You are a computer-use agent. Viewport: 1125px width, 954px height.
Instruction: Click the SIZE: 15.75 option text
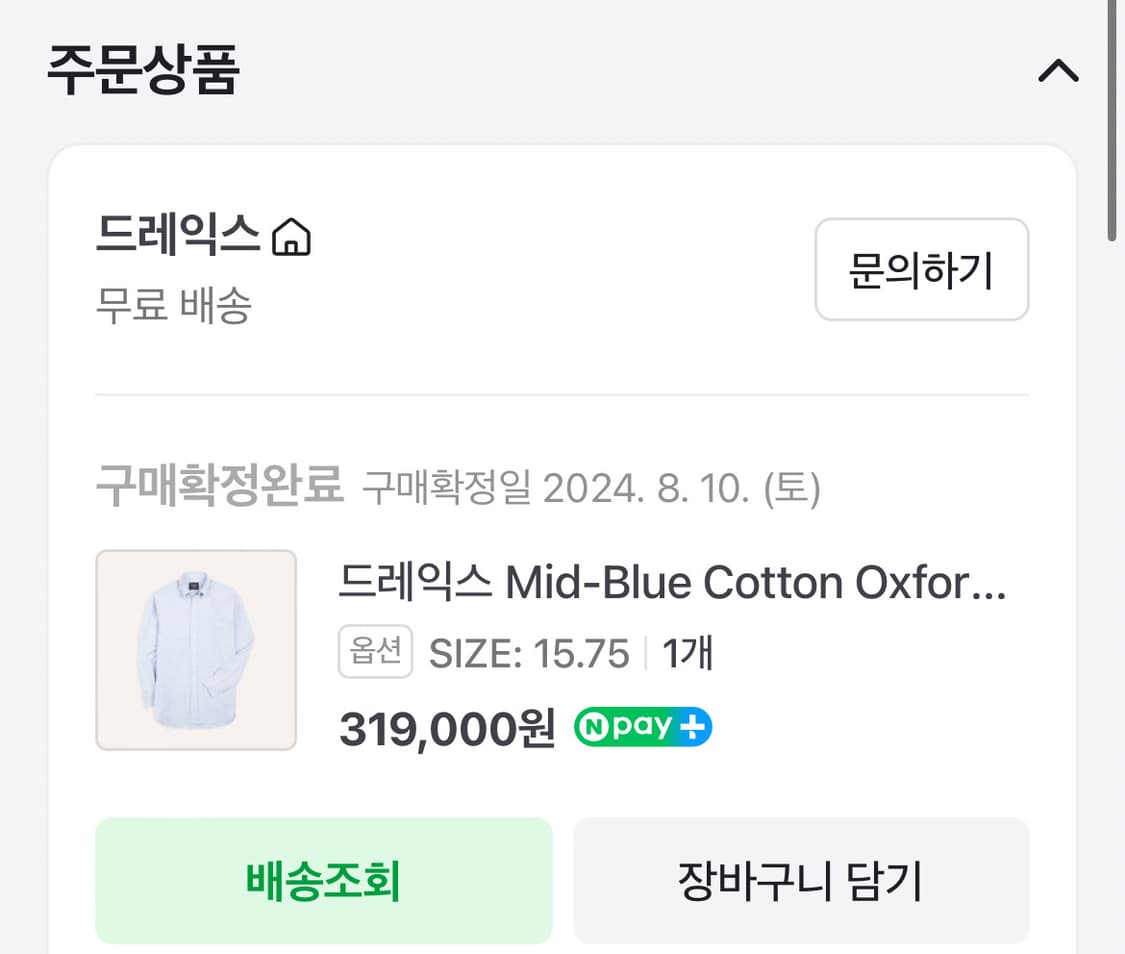coord(529,654)
